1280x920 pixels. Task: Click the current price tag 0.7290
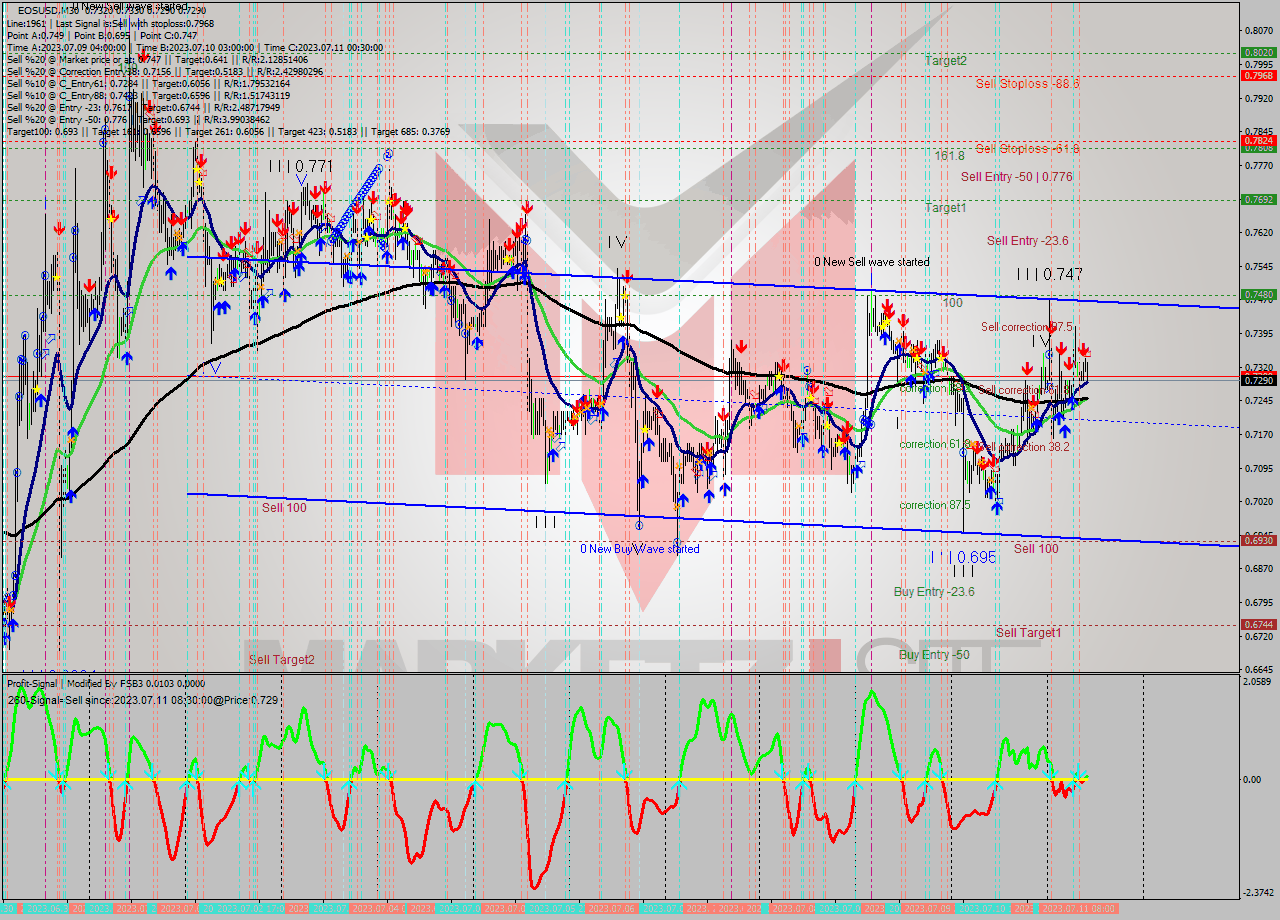[1258, 380]
